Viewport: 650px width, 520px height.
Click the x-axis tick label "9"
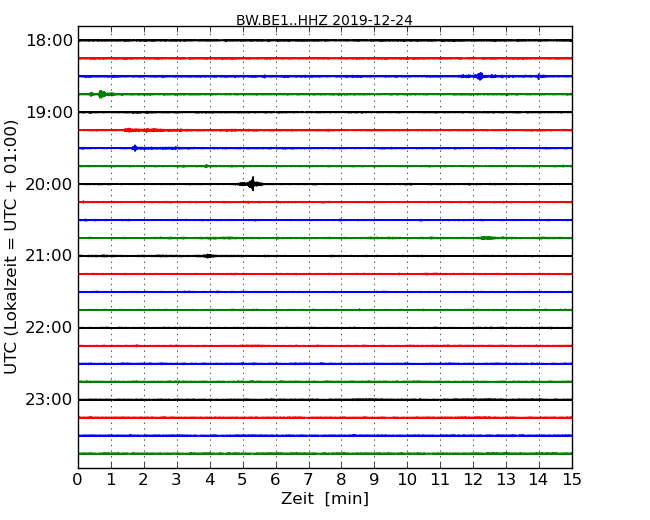tap(374, 479)
